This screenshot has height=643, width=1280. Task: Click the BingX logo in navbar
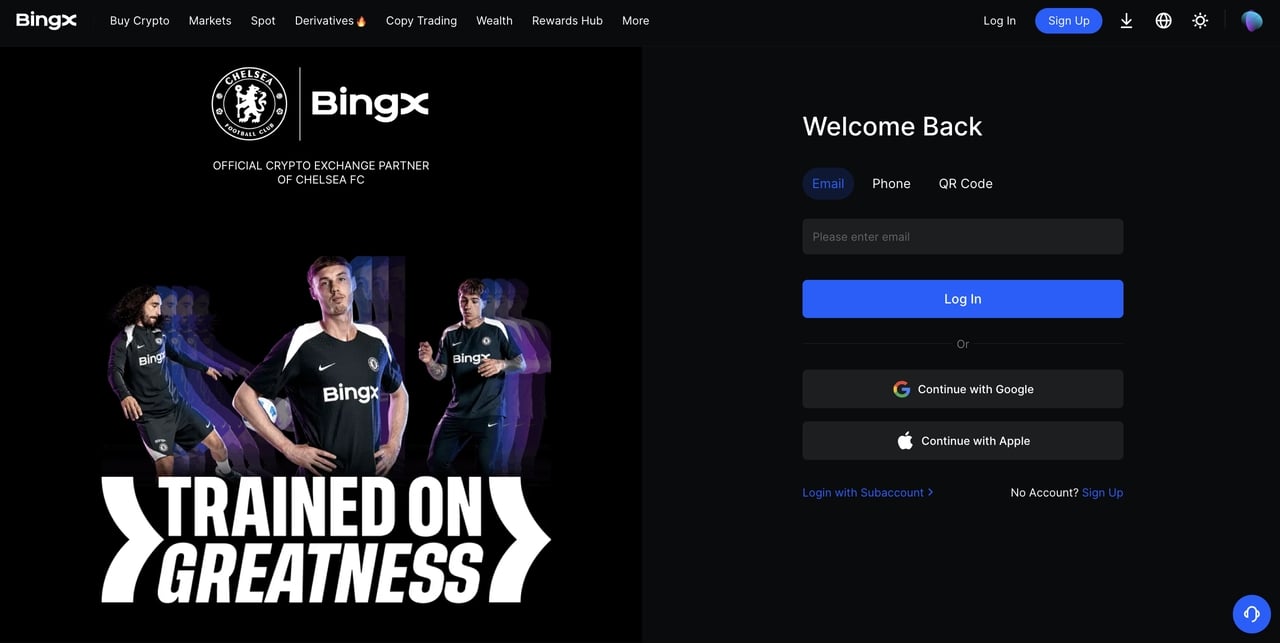[x=46, y=20]
